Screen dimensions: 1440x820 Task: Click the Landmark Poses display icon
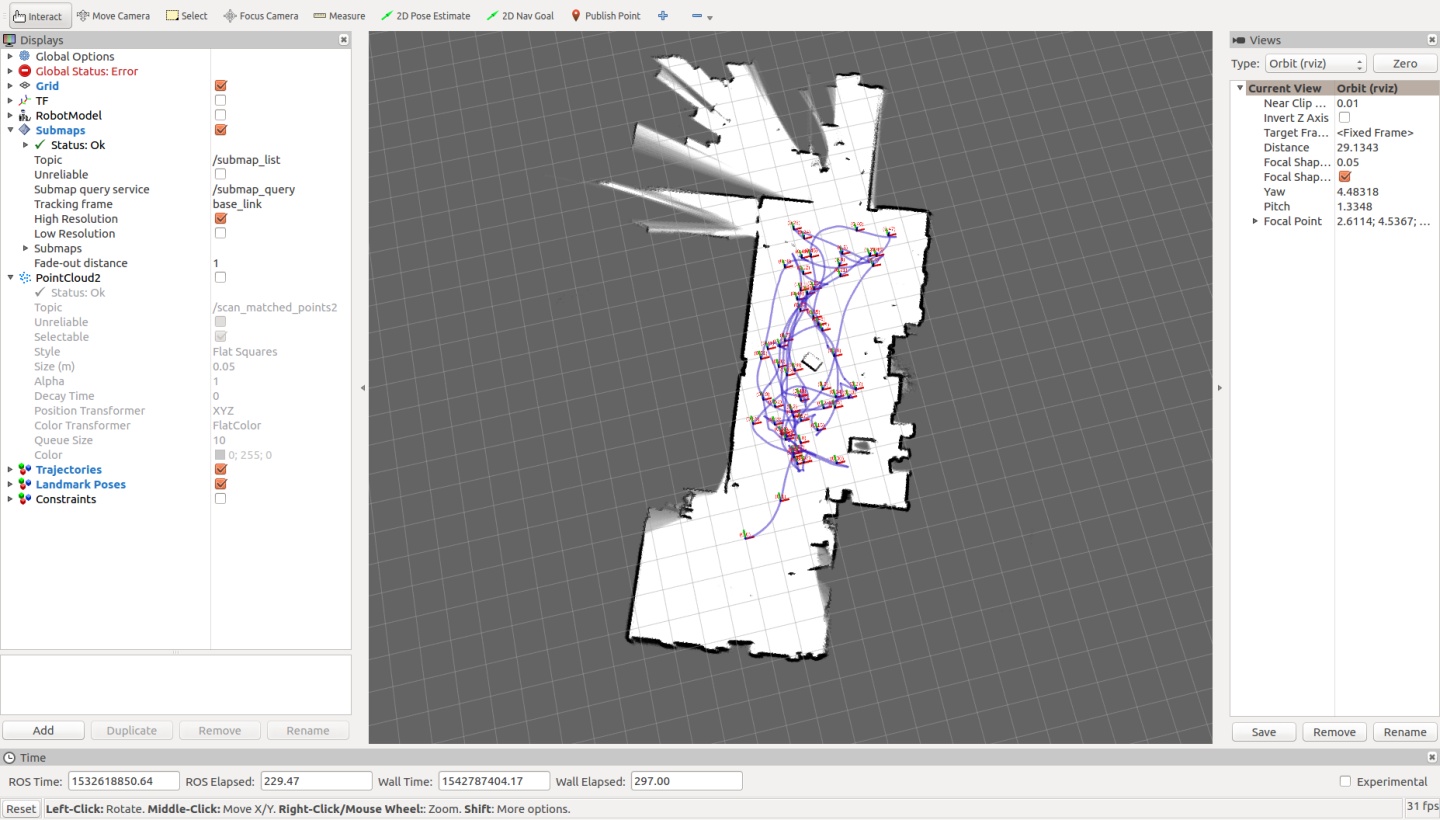point(25,484)
